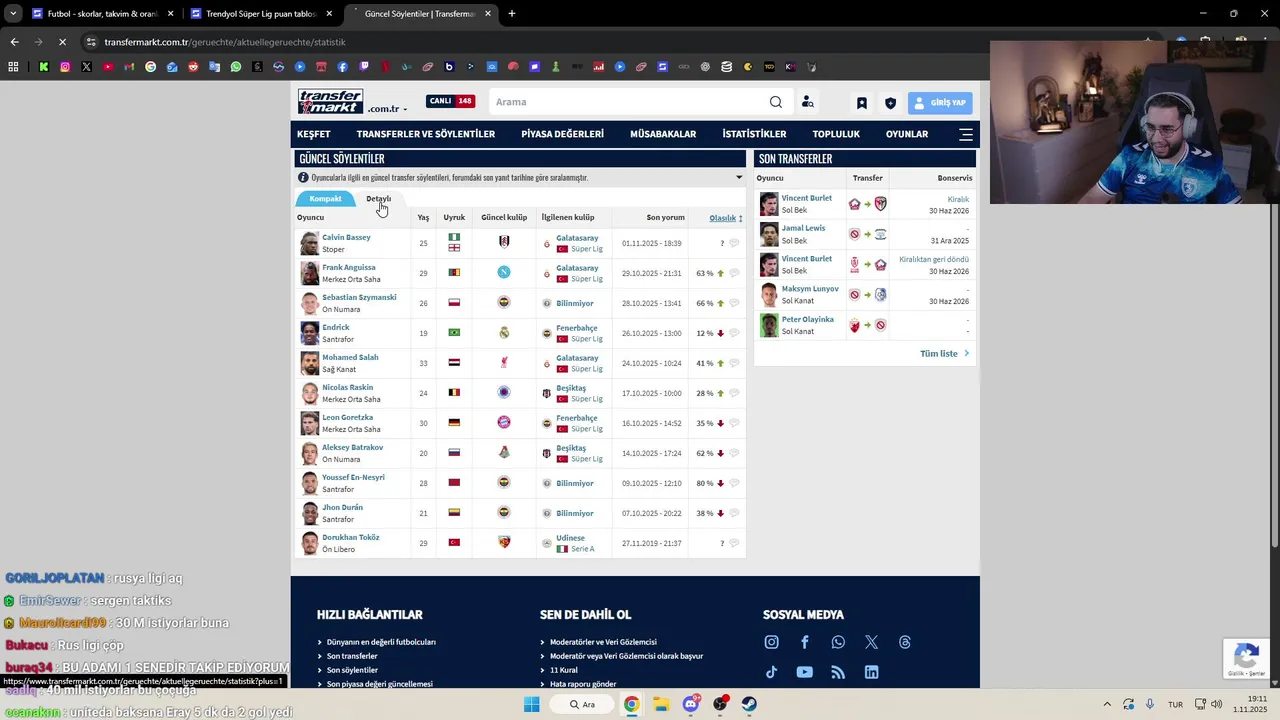The width and height of the screenshot is (1280, 720).
Task: Click Jhon Durán's player thumbnail
Action: [310, 513]
